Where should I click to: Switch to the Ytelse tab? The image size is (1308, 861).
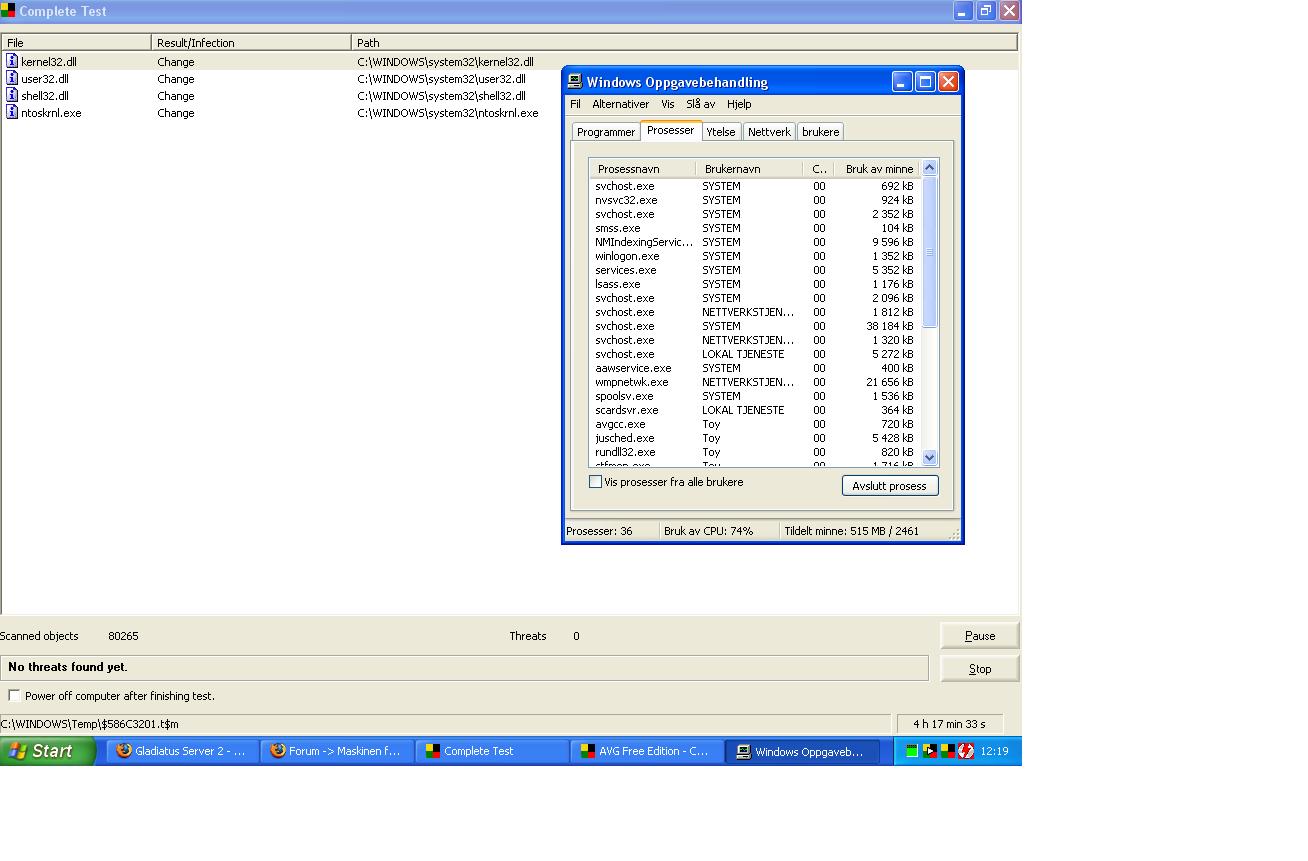coord(720,132)
